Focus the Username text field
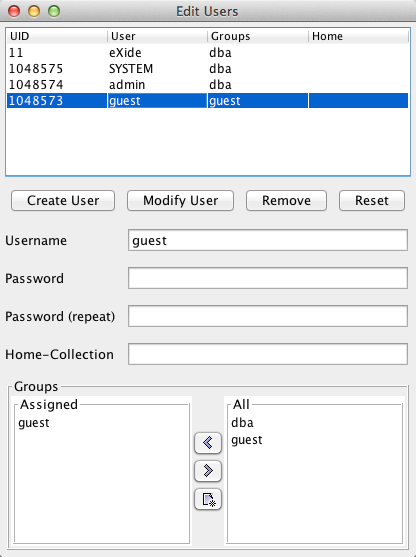416x557 pixels. point(268,240)
